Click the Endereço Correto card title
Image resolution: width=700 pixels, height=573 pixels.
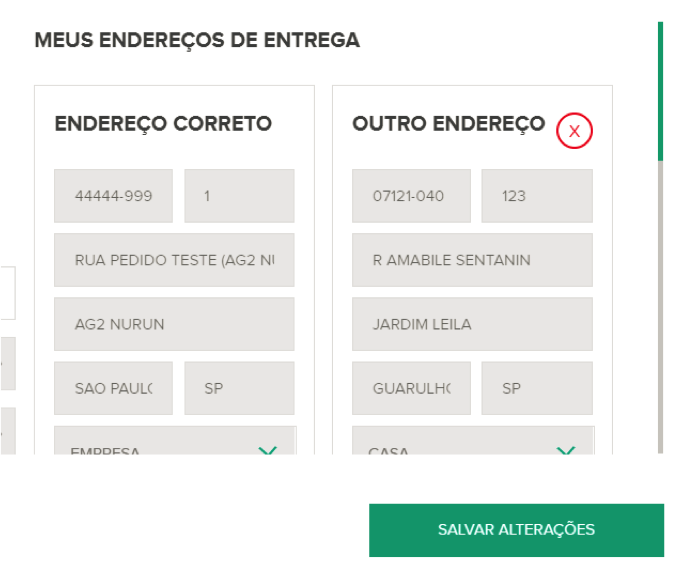click(x=163, y=124)
